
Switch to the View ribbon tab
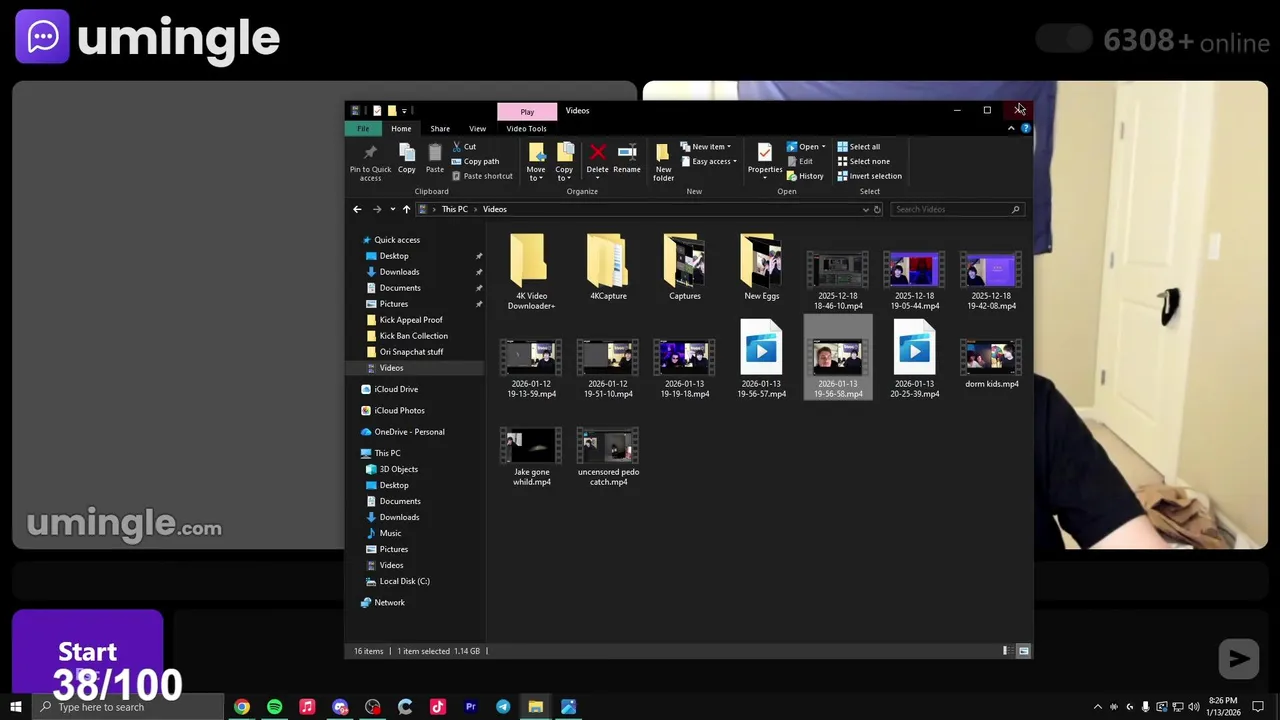coord(477,128)
